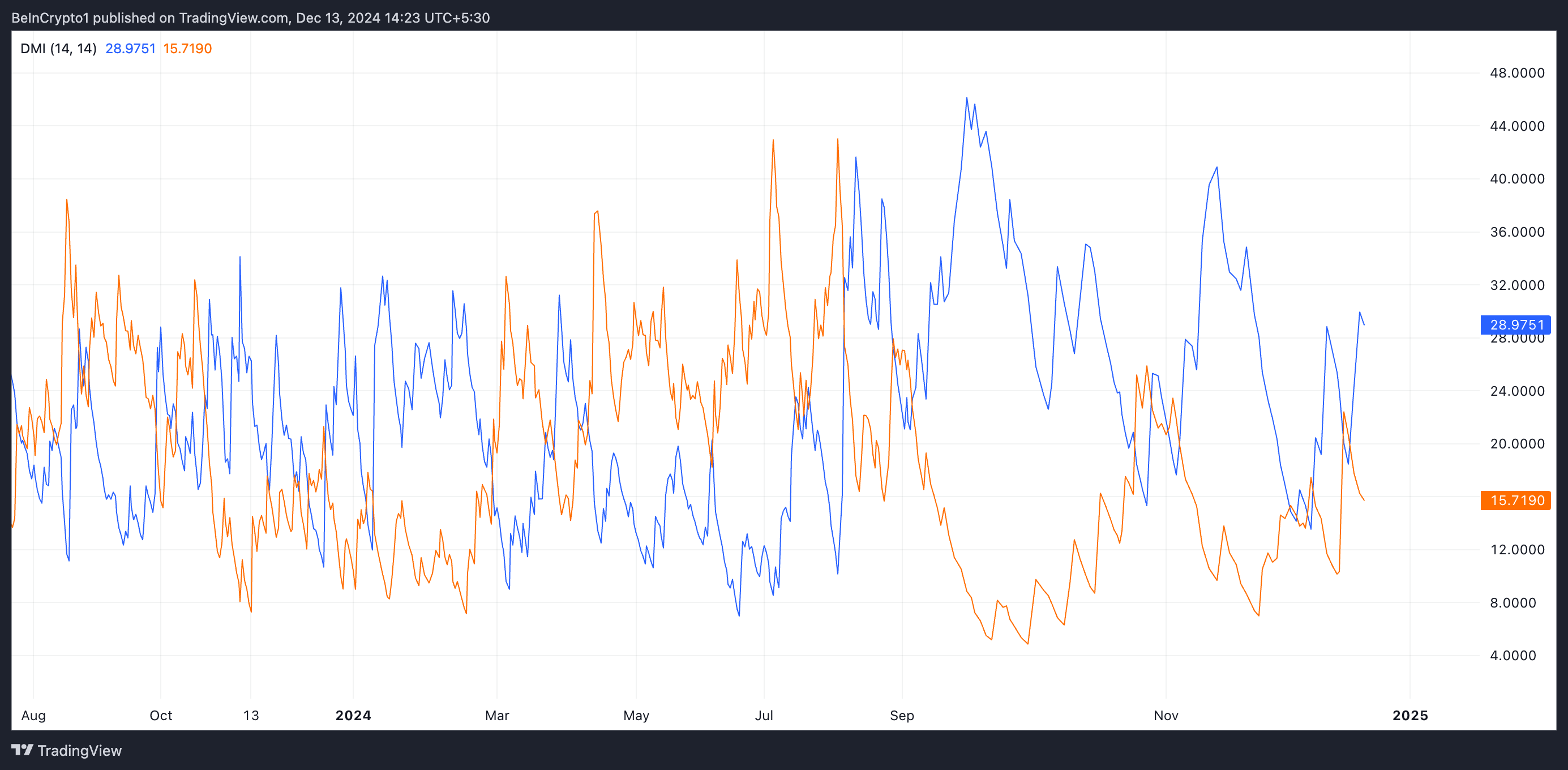Click the orange 15.7190 legend value
The width and height of the screenshot is (1568, 770).
[187, 49]
